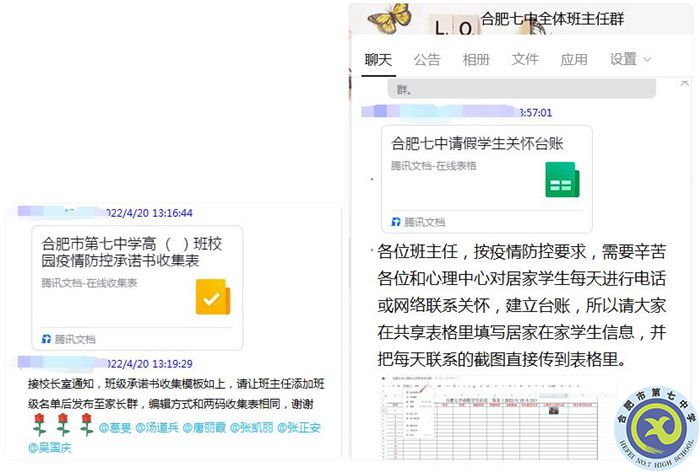Click the green spreadsheet document icon
Image resolution: width=700 pixels, height=472 pixels.
point(562,182)
